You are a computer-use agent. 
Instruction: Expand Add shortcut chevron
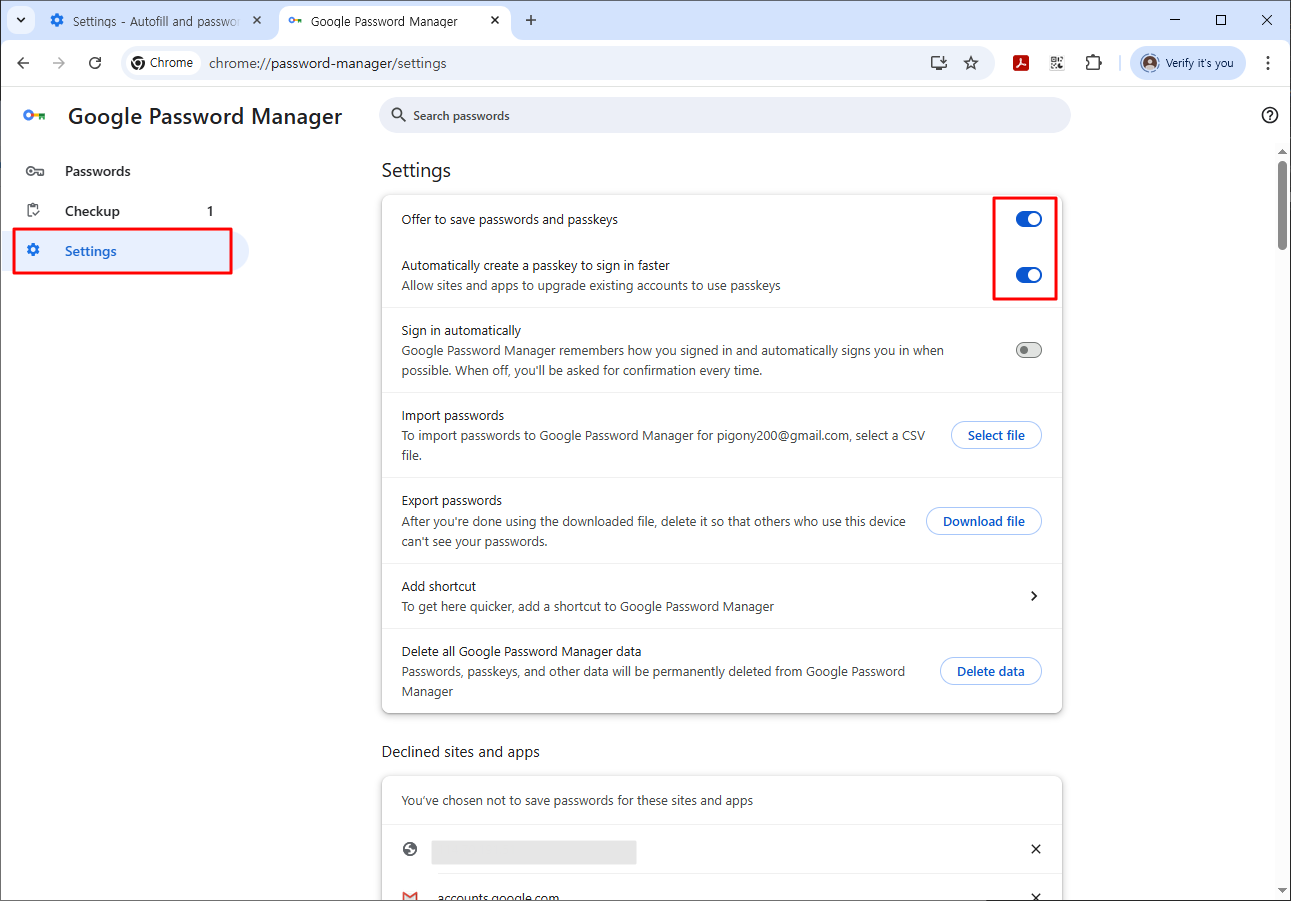1034,596
